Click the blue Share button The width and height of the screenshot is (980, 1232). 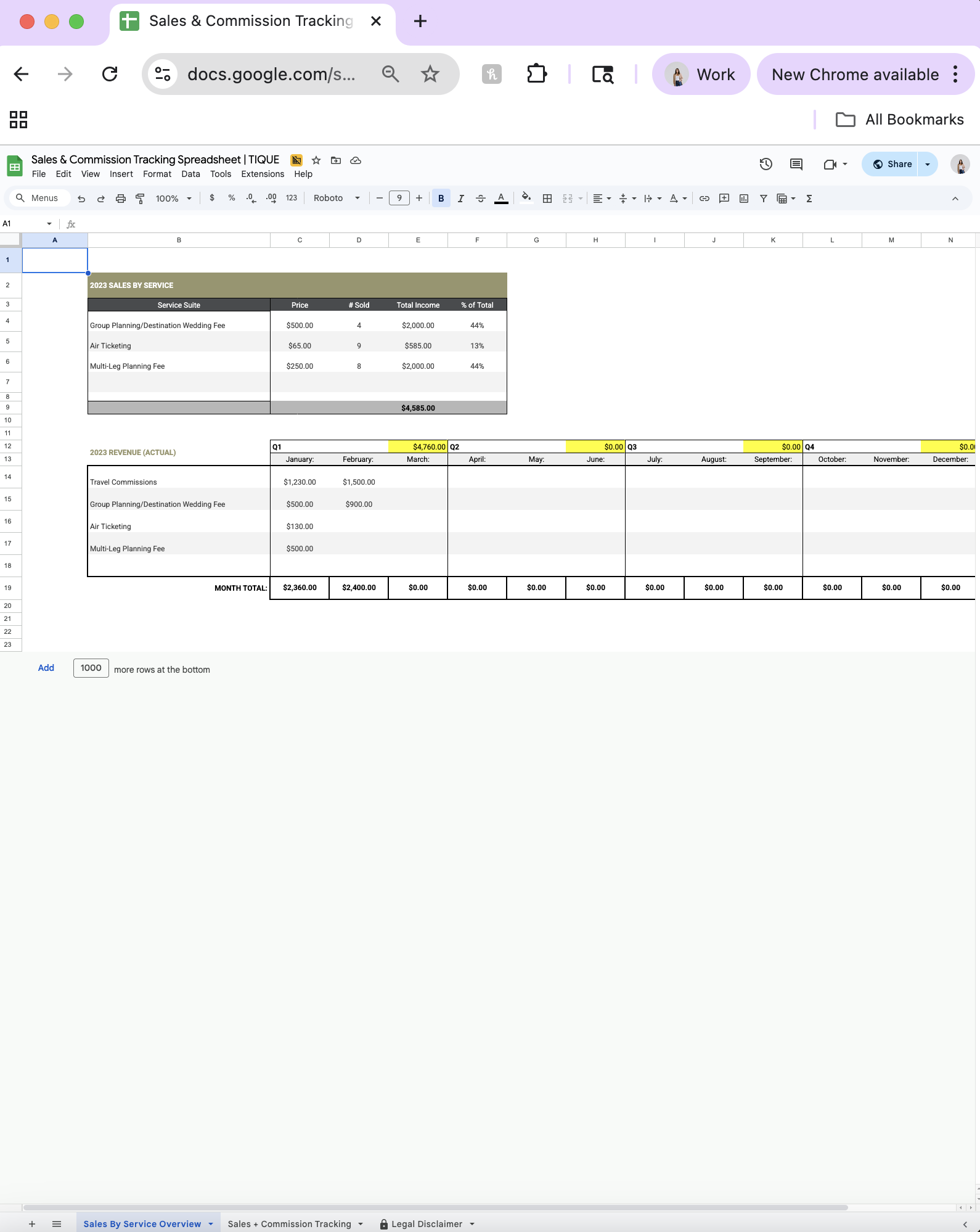(891, 164)
